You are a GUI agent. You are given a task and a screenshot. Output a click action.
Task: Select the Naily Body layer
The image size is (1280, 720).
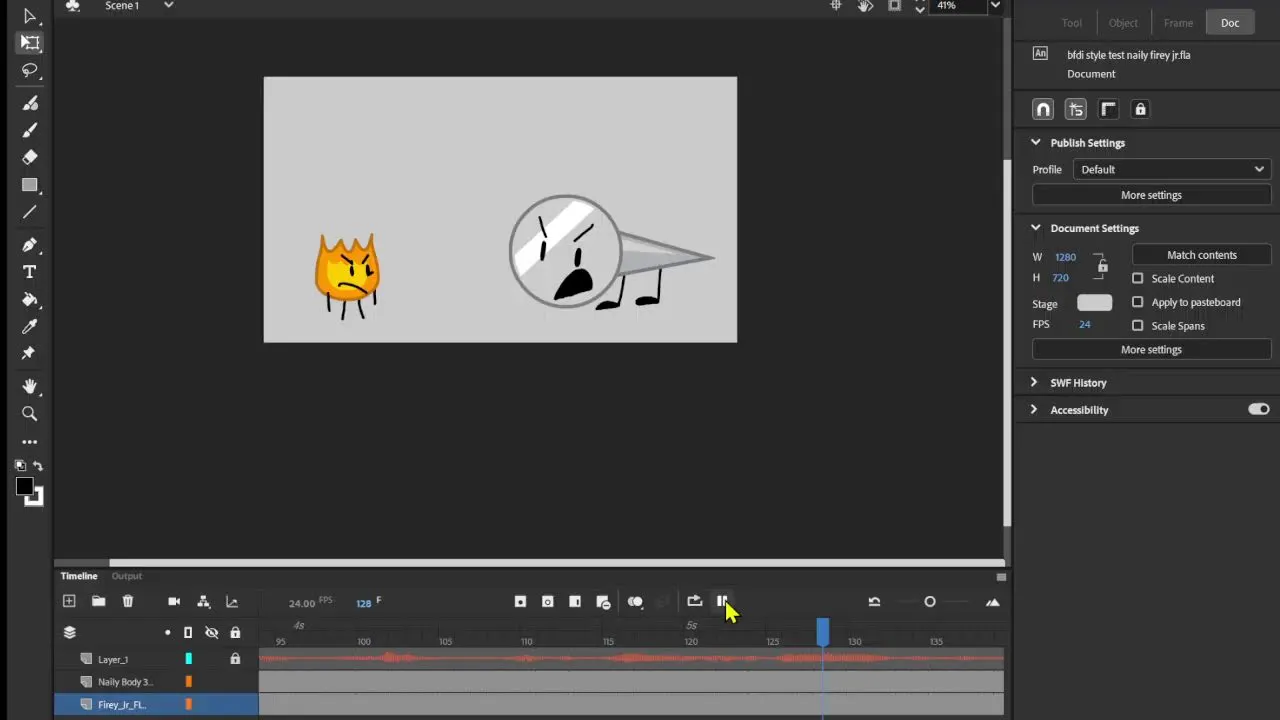125,682
